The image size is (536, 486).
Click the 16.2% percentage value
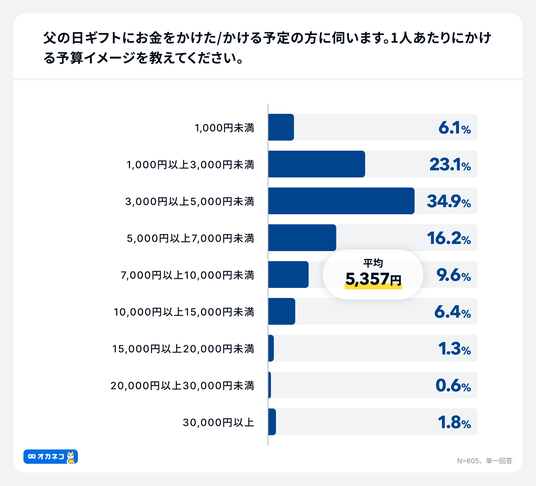[x=449, y=238]
